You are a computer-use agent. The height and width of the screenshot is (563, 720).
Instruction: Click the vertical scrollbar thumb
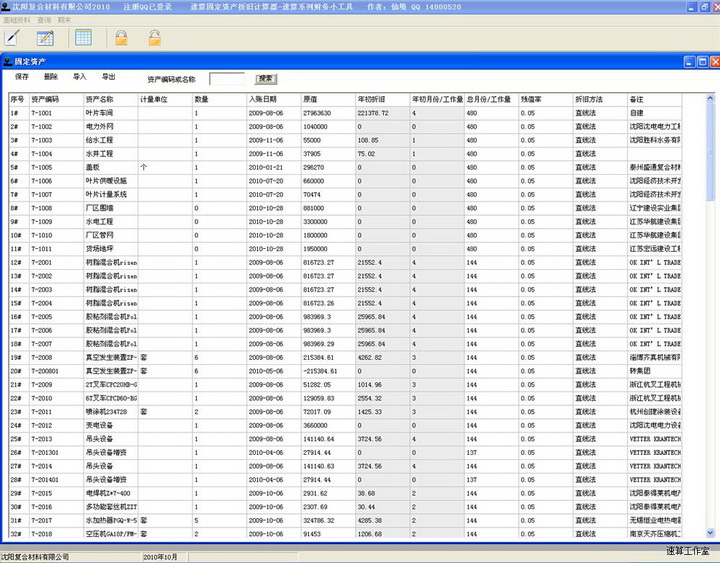click(x=710, y=152)
